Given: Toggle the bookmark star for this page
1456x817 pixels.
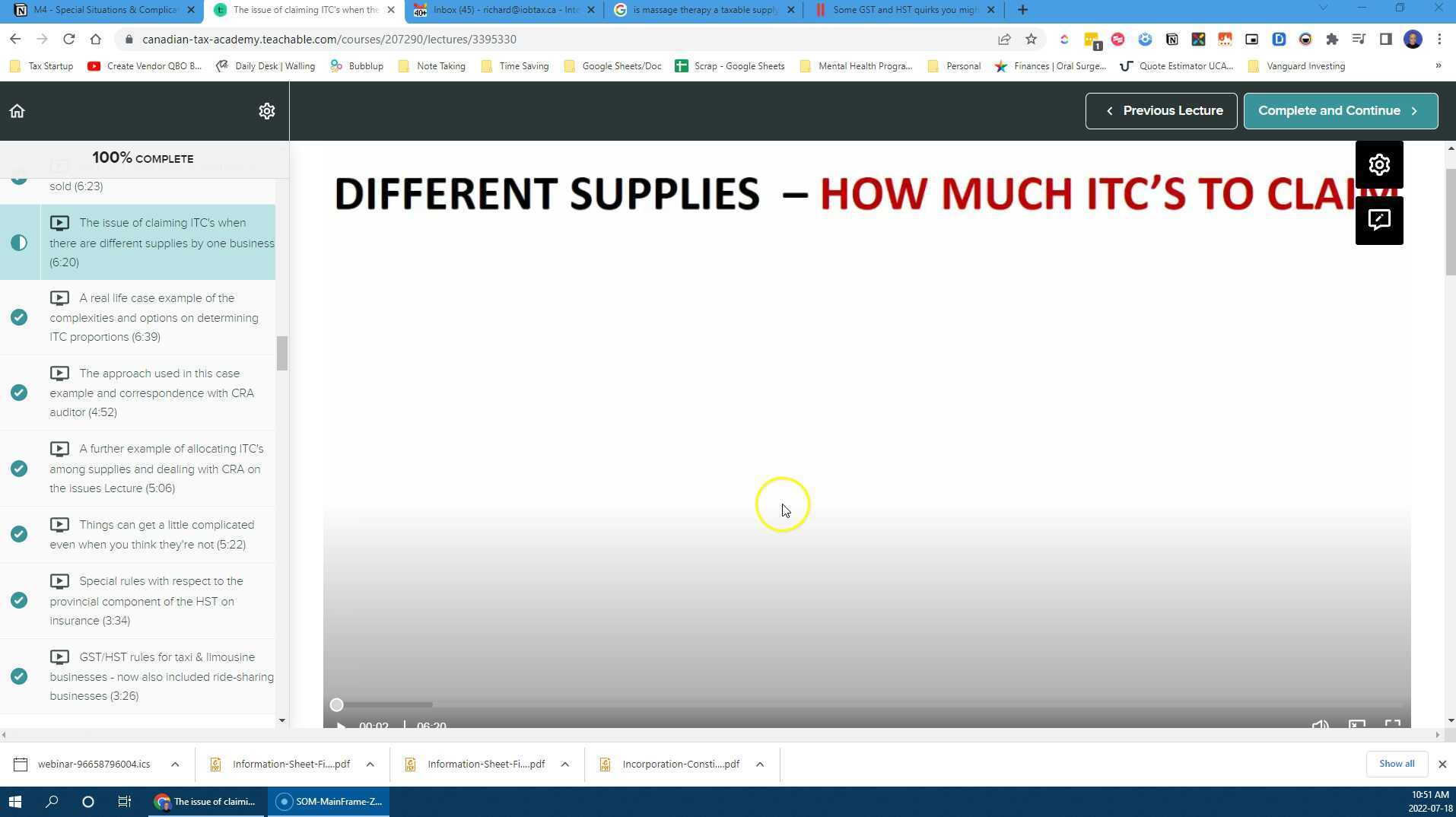Looking at the screenshot, I should click(x=1031, y=39).
